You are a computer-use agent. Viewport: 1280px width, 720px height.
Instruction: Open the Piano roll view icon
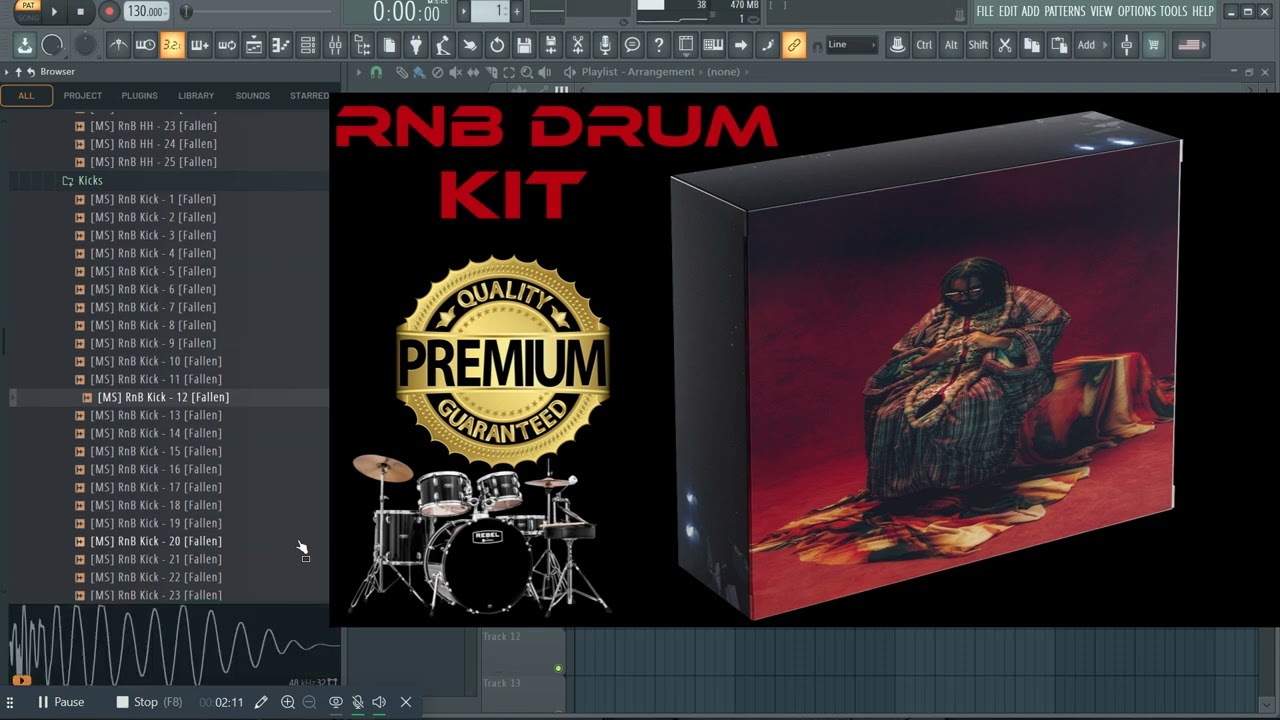(x=281, y=45)
